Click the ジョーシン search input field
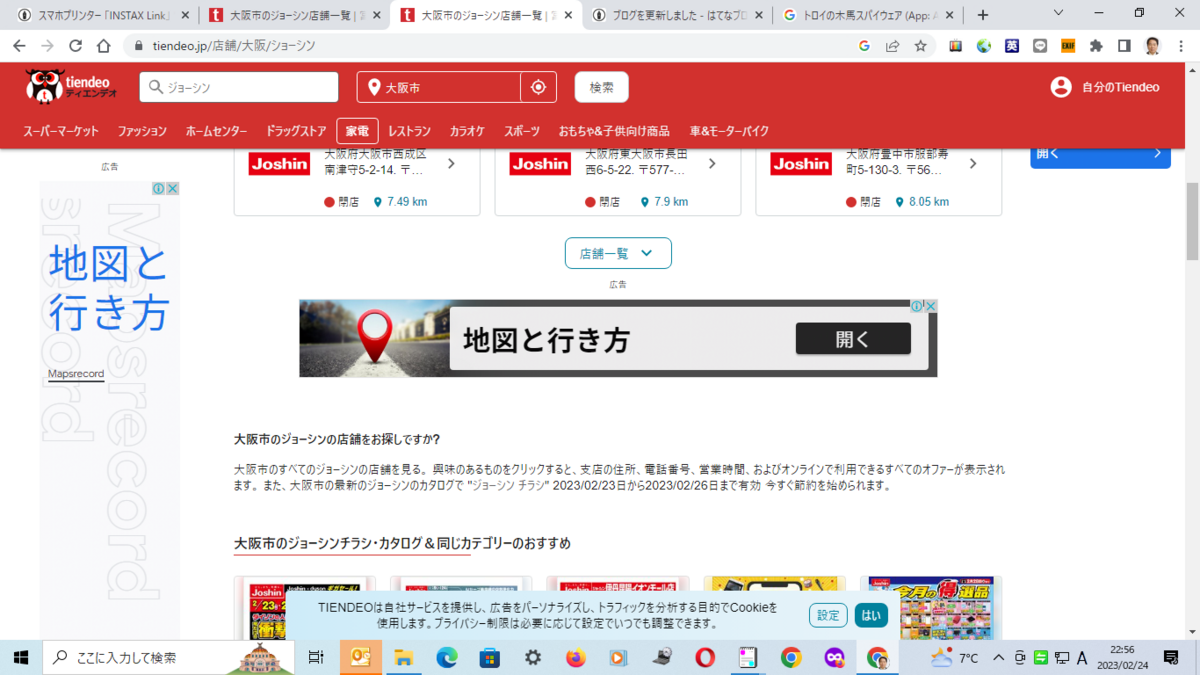 239,87
